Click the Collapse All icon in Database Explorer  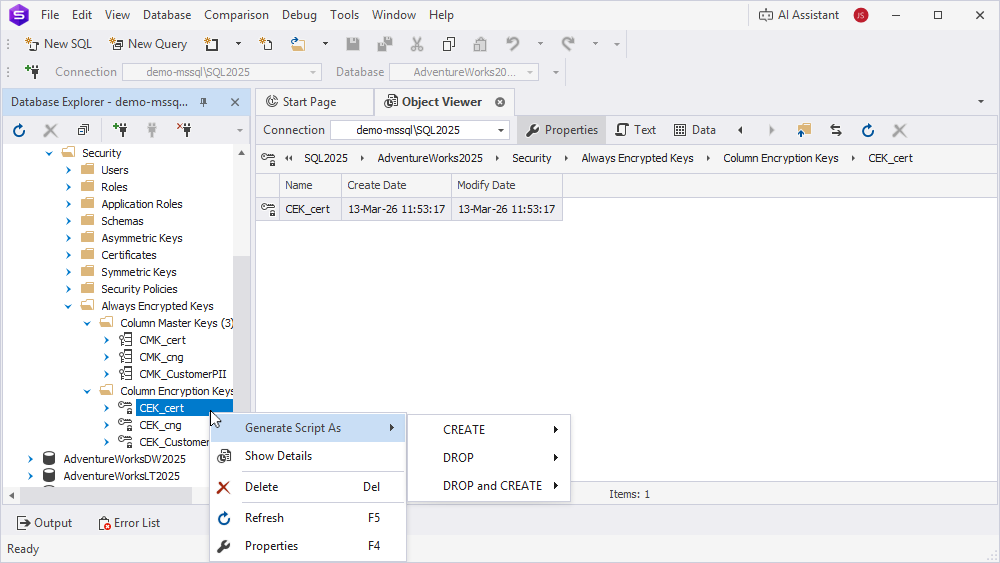tap(84, 130)
